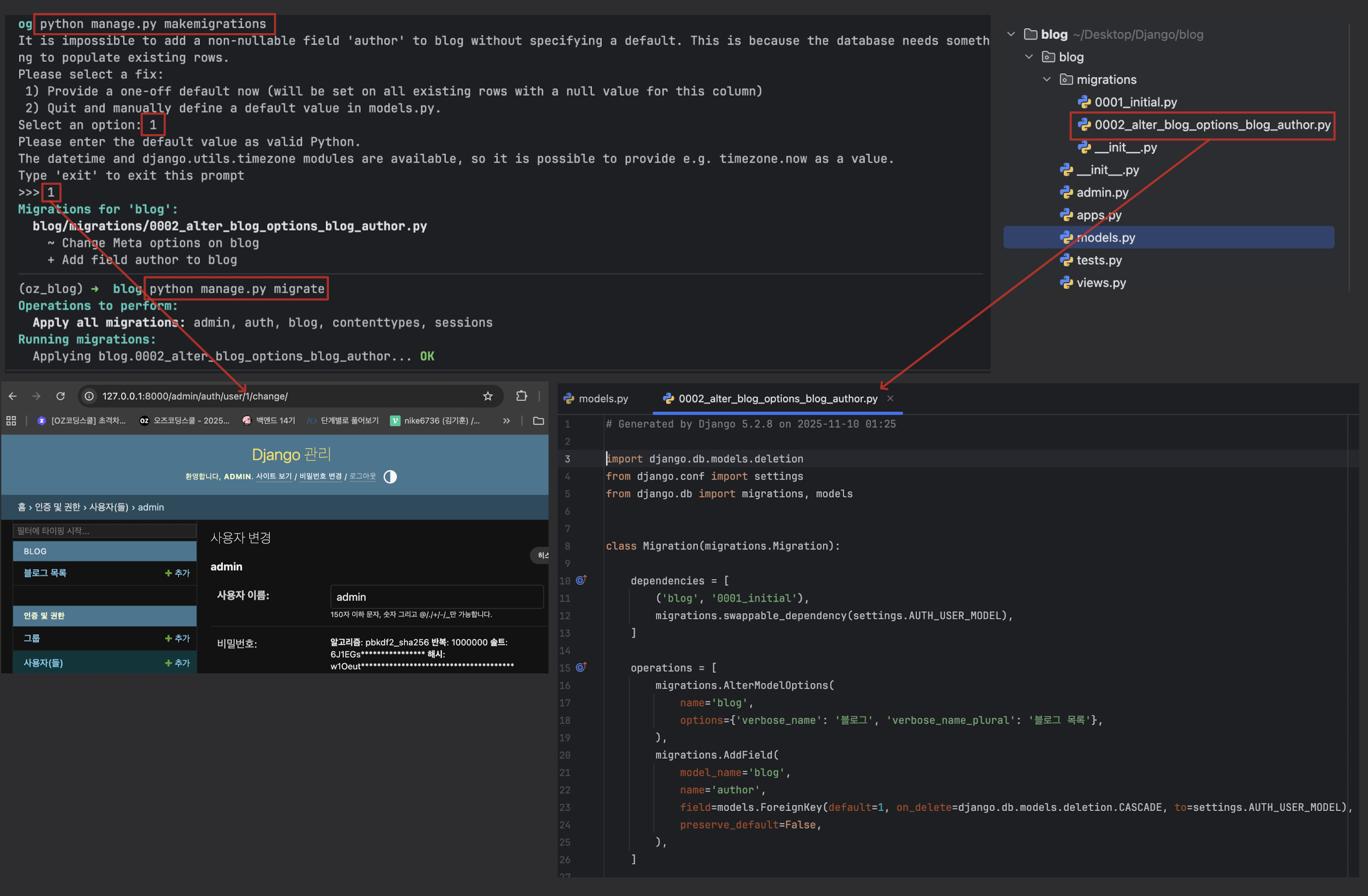Click the browser back arrow

[x=13, y=396]
